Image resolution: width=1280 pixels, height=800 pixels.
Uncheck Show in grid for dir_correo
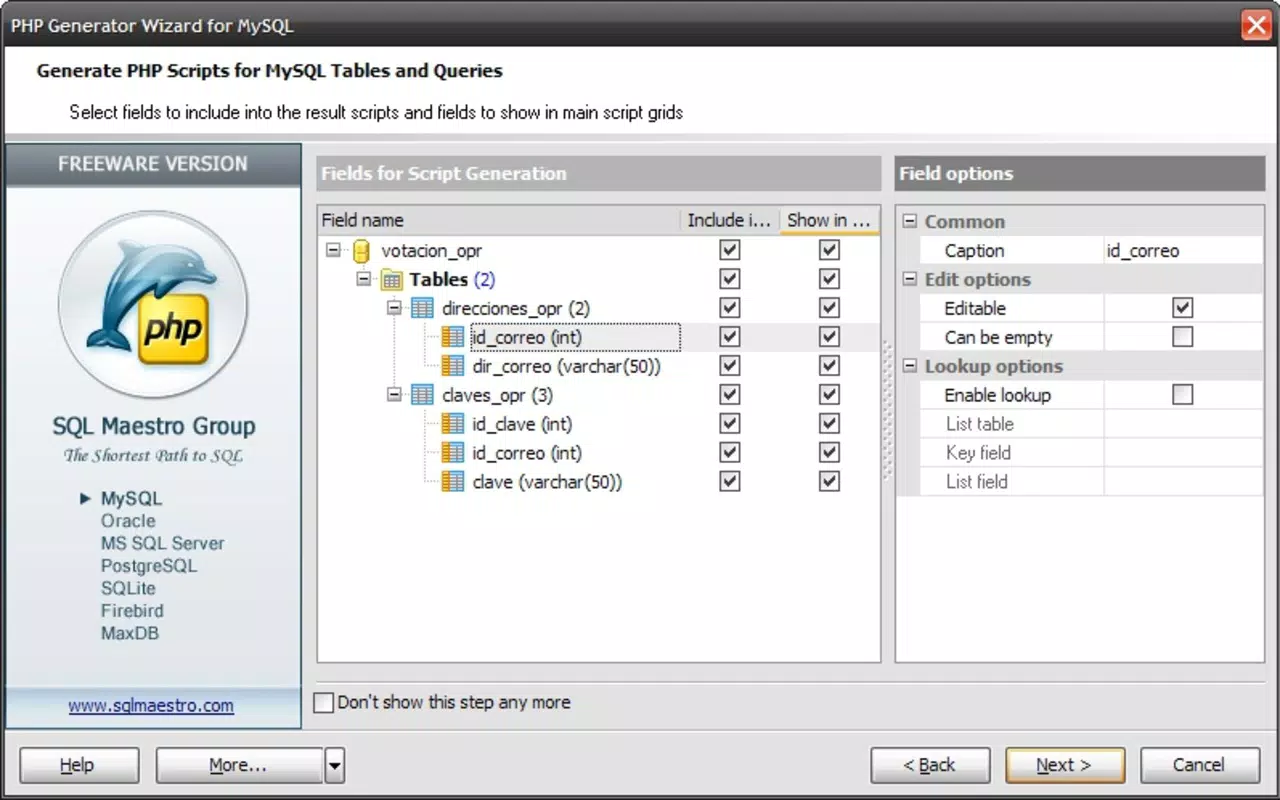829,367
